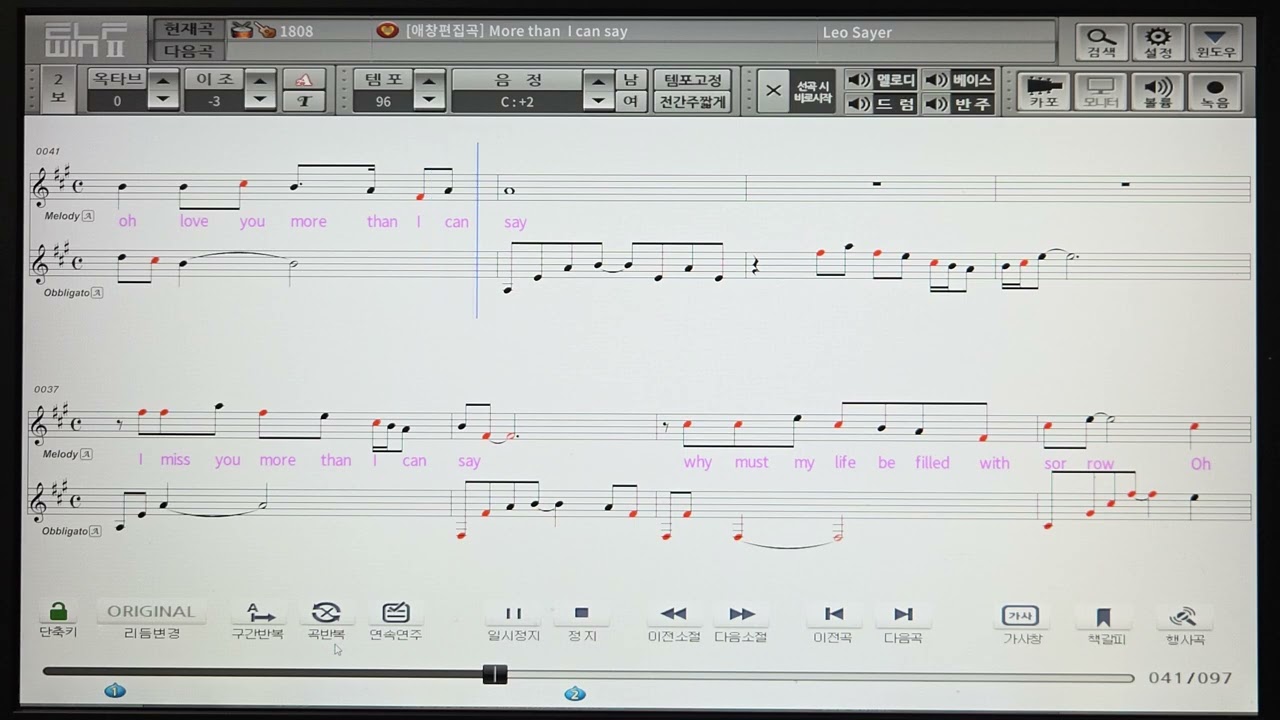The width and height of the screenshot is (1280, 720).
Task: Click the A icon beside lower Obbligato label
Action: [96, 531]
